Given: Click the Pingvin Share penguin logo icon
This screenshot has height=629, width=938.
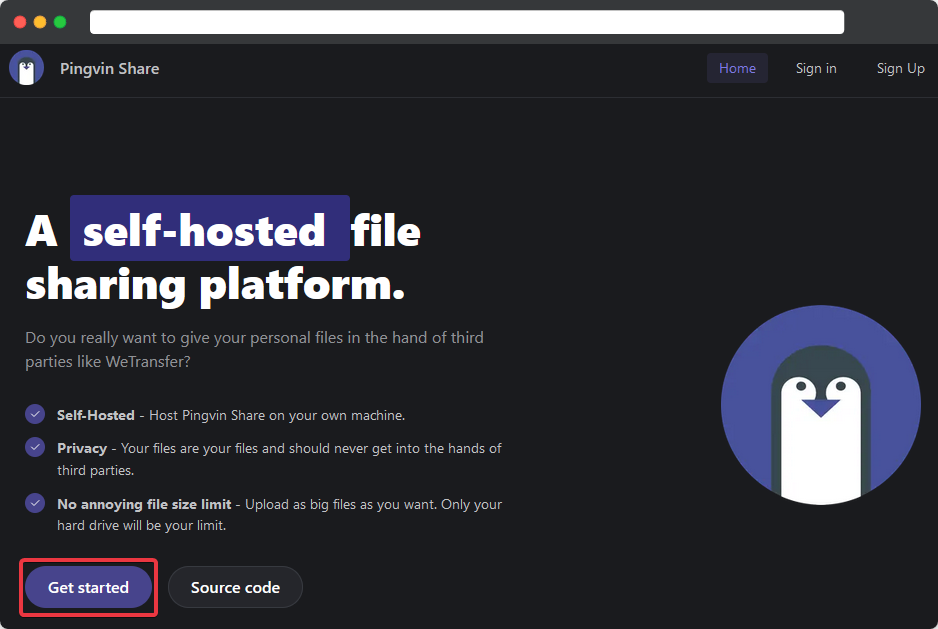Looking at the screenshot, I should tap(25, 68).
